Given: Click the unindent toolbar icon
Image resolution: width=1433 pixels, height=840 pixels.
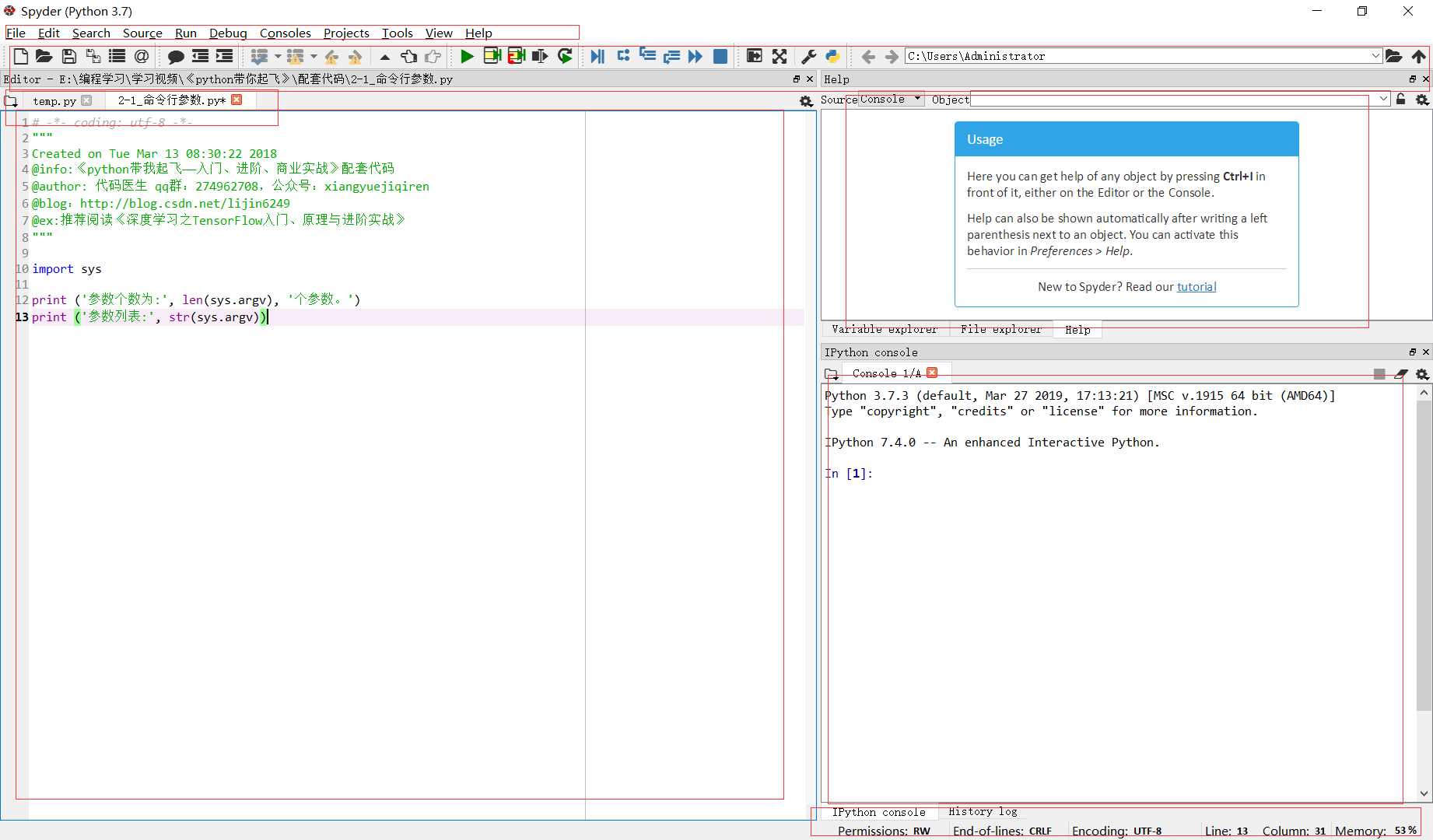Looking at the screenshot, I should [200, 56].
